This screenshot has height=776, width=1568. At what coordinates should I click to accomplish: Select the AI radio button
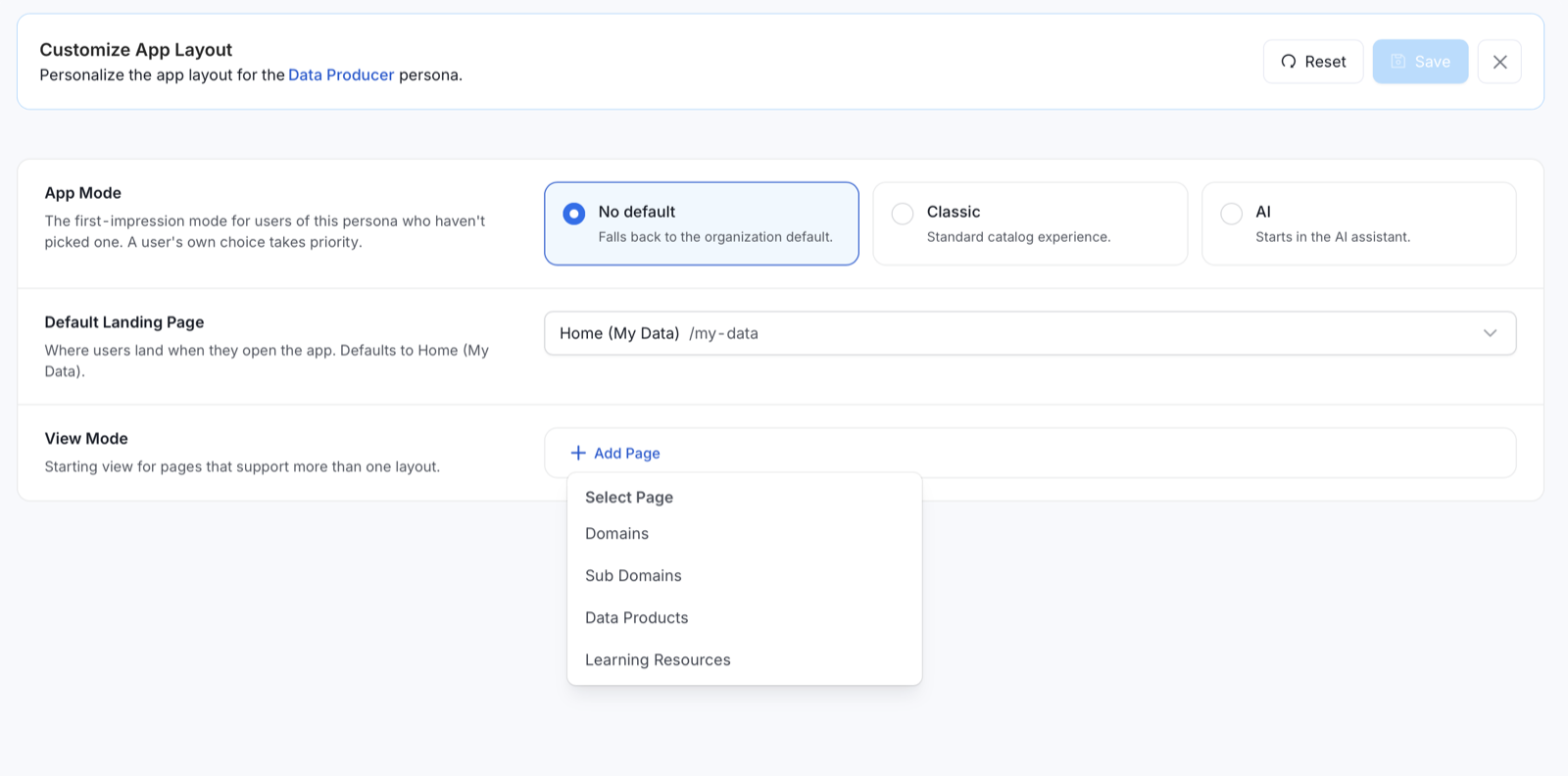(x=1232, y=214)
